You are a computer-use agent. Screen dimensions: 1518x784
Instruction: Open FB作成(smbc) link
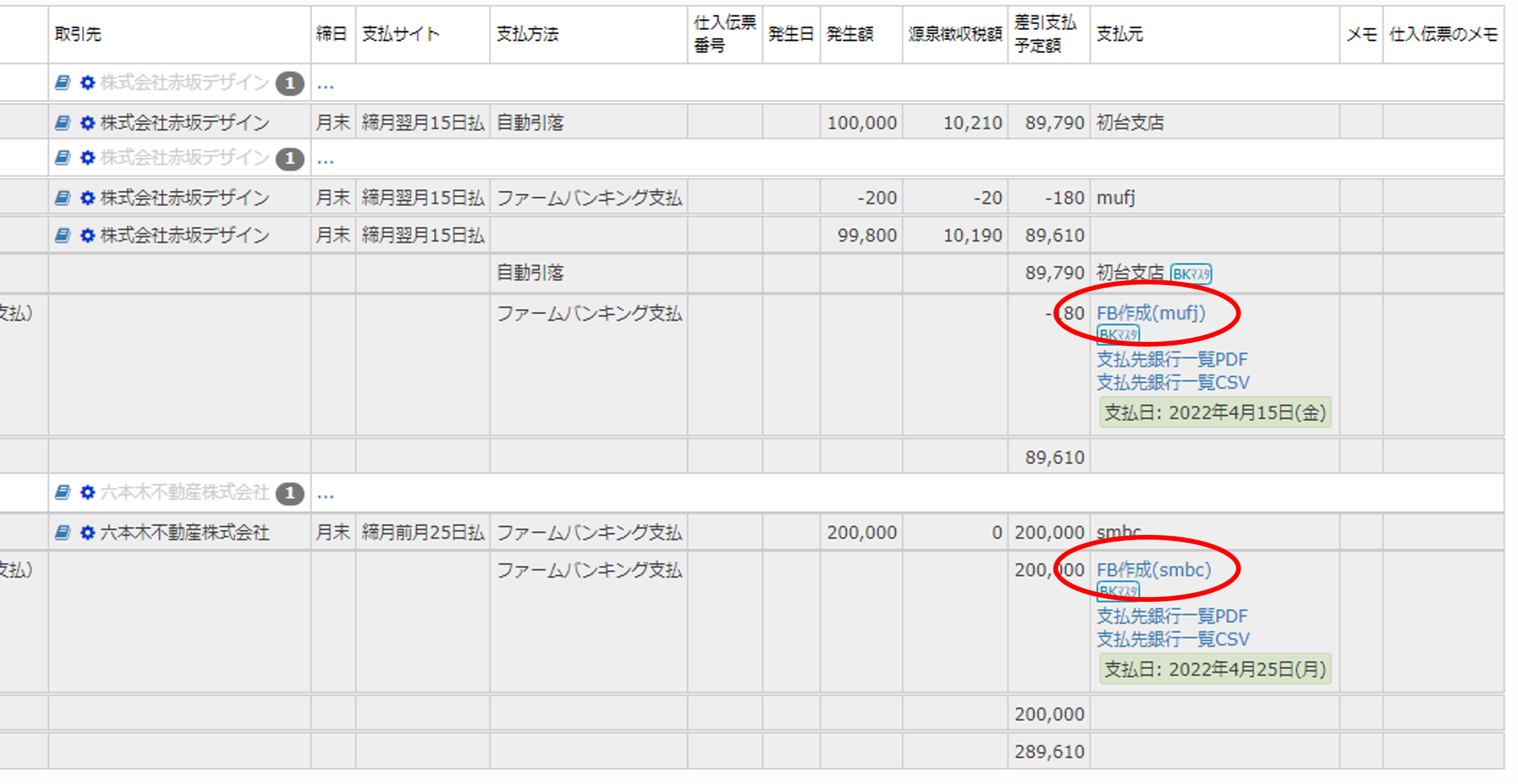[1154, 569]
